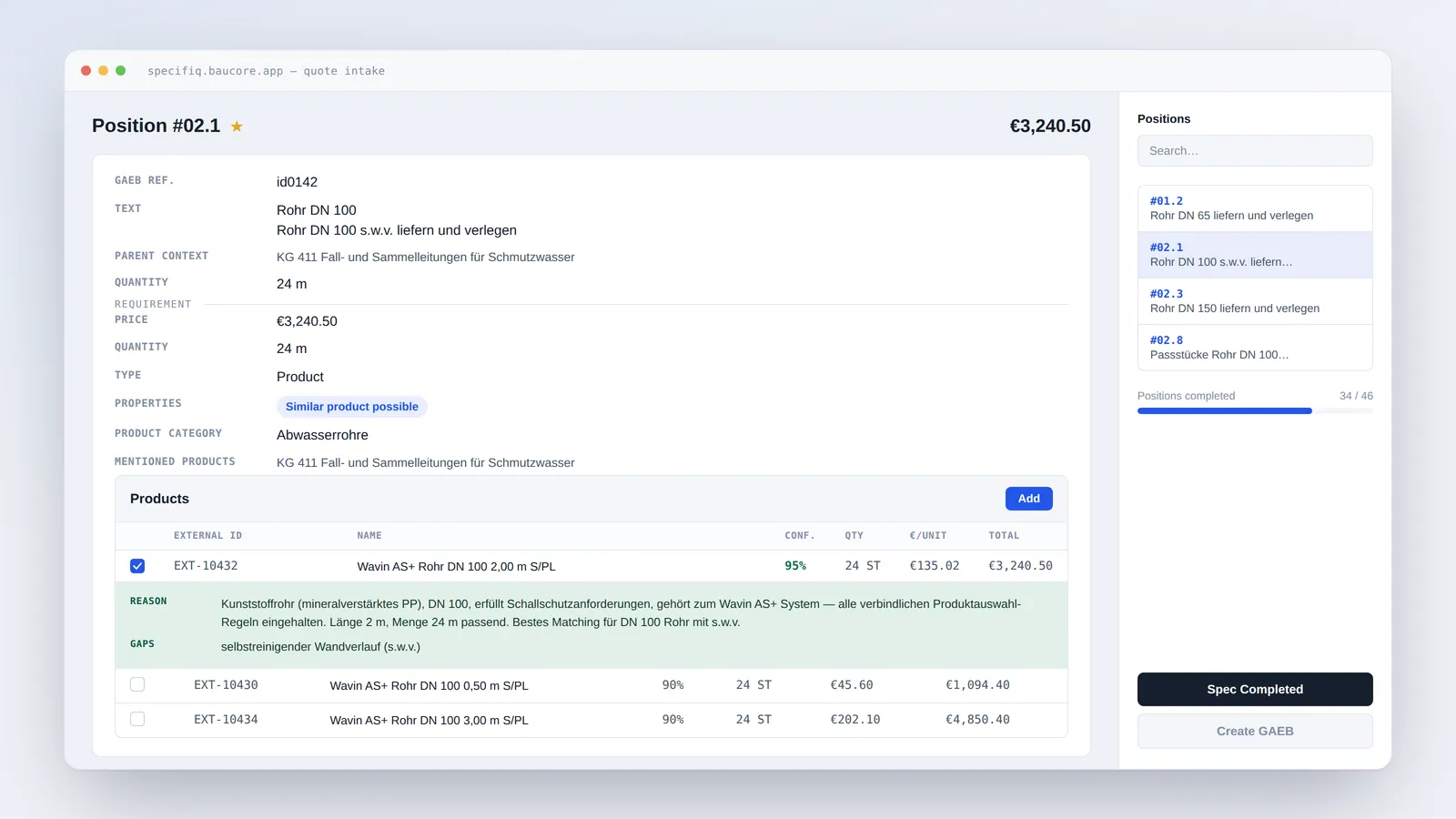This screenshot has width=1456, height=819.
Task: Check the EXT-10430 product checkbox
Action: coord(137,684)
